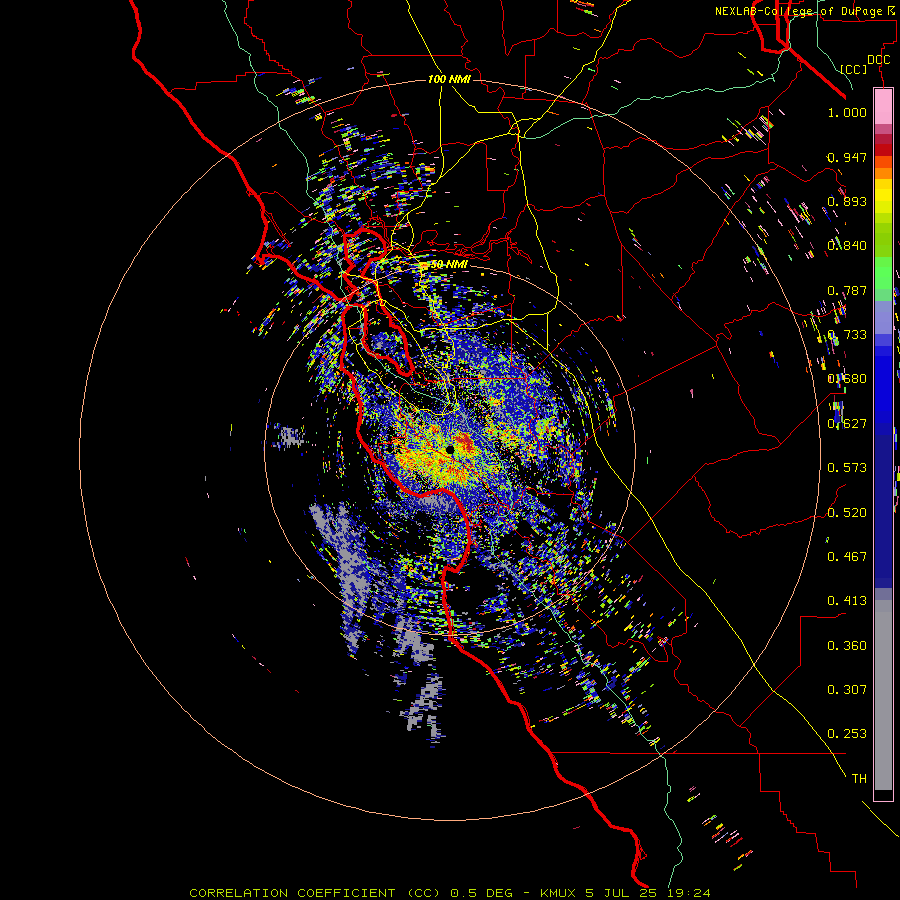Select the 0.413 legend value

[x=847, y=601]
